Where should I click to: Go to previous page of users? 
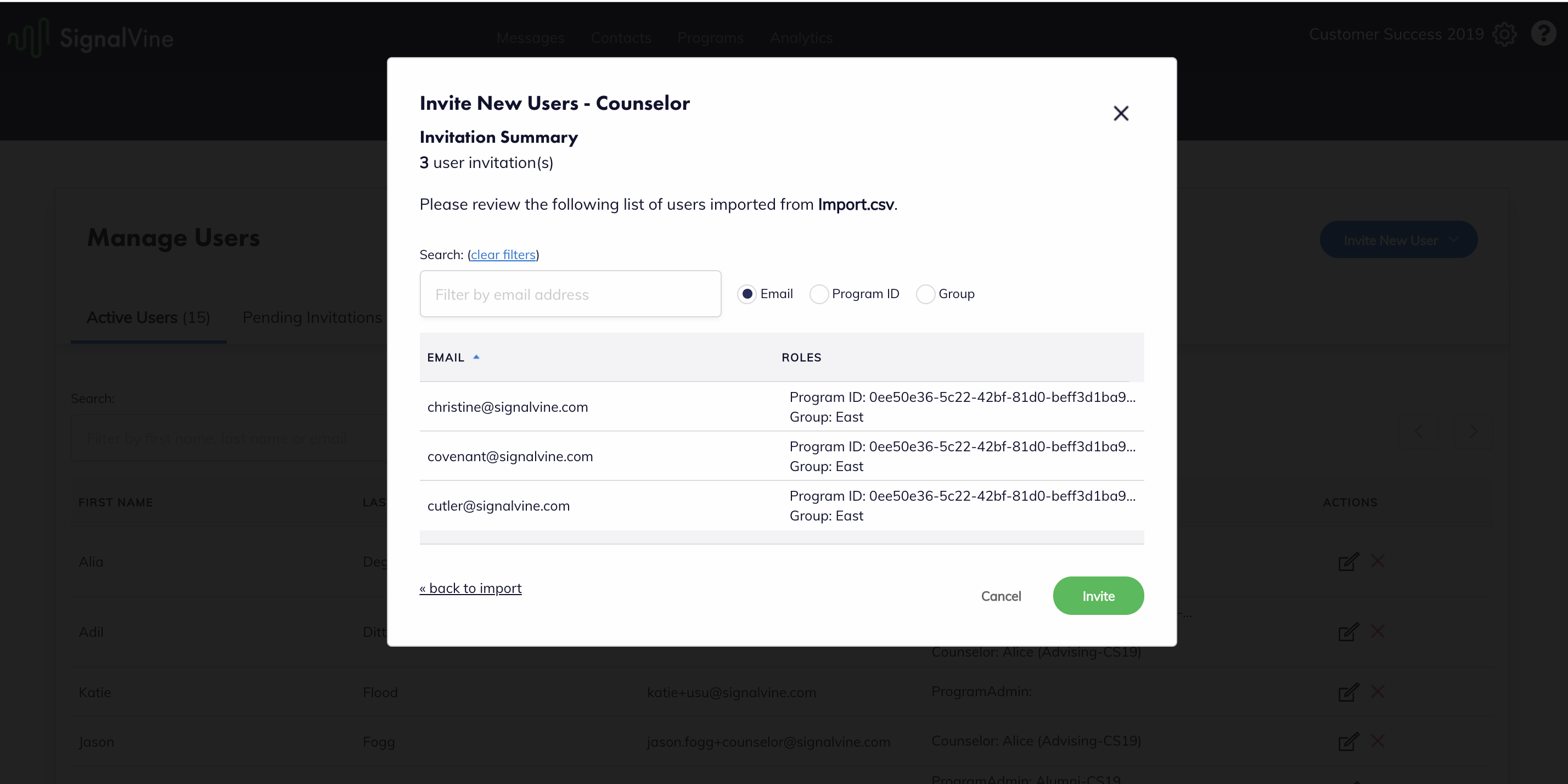[1419, 431]
